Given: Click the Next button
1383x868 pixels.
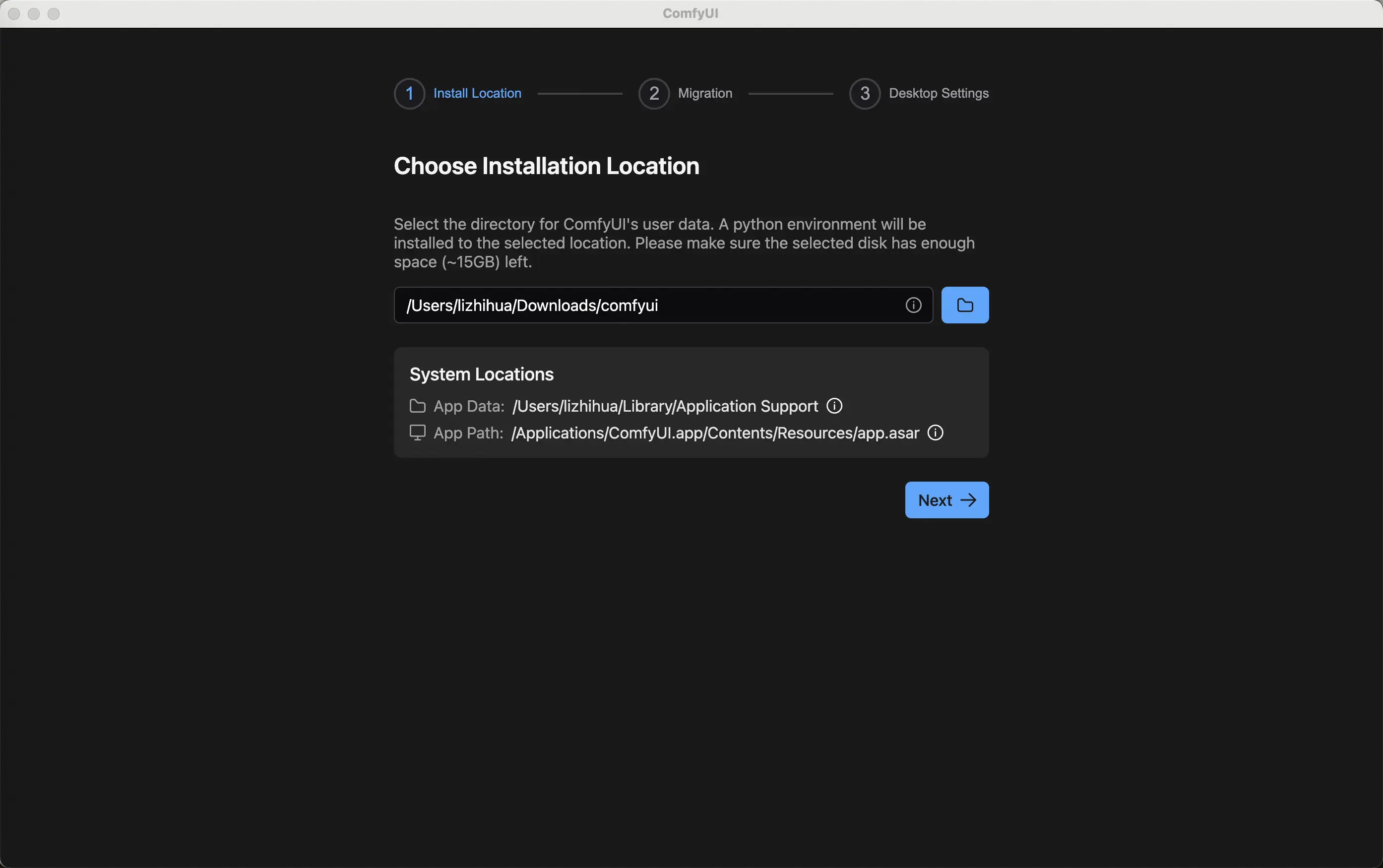Looking at the screenshot, I should [x=946, y=500].
